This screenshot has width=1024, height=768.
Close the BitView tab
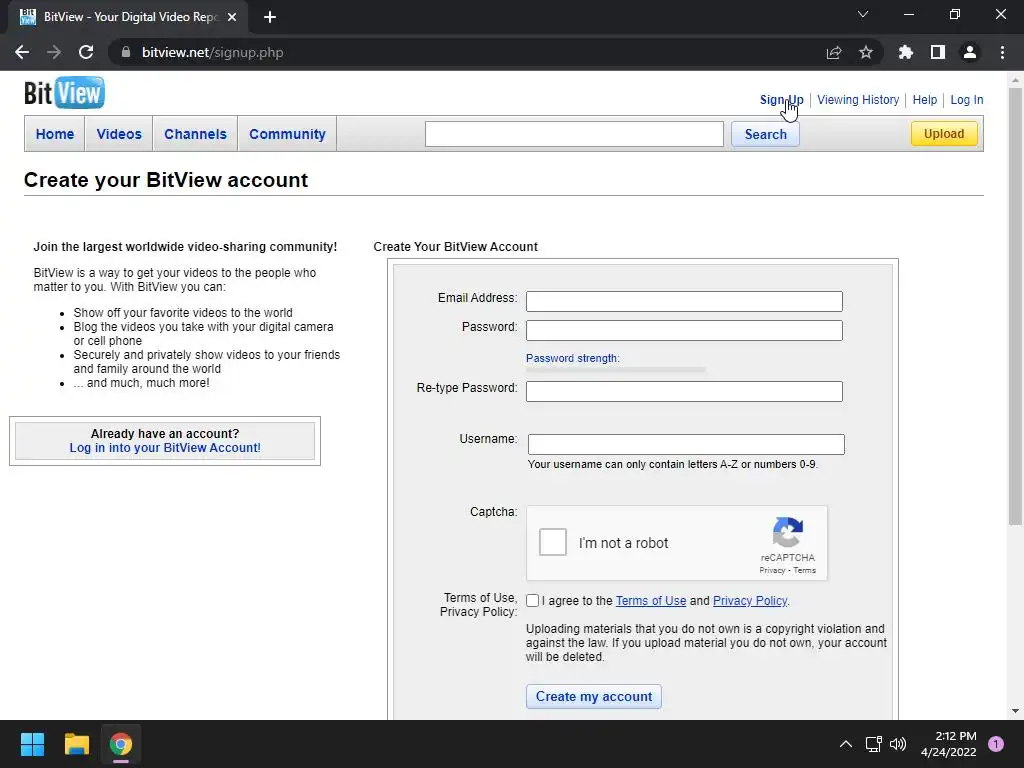click(232, 17)
